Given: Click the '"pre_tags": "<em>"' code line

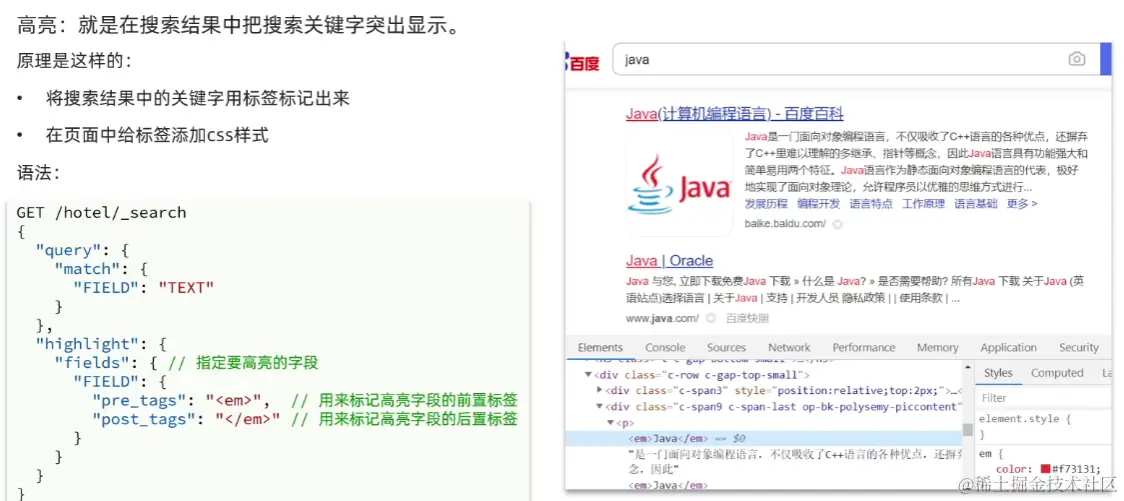Looking at the screenshot, I should pos(180,400).
